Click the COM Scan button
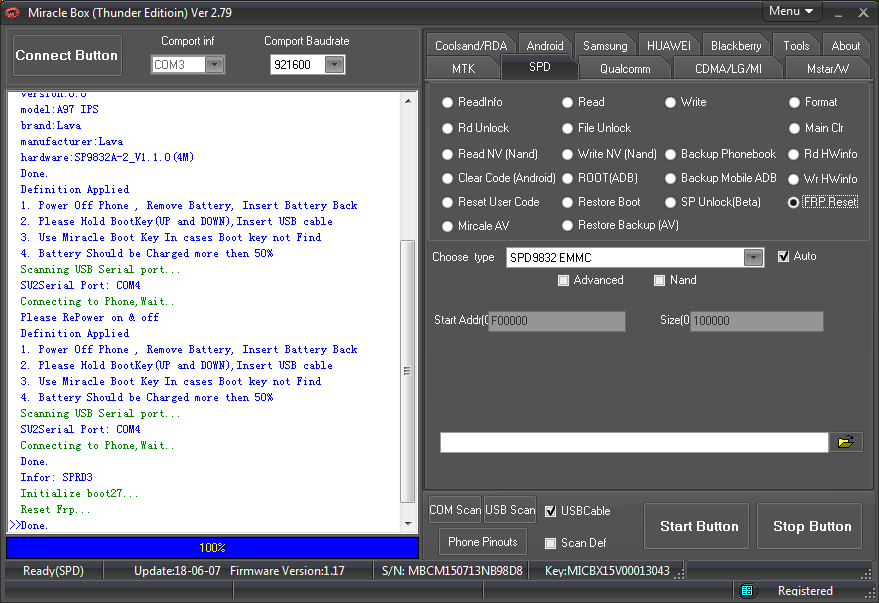879x603 pixels. point(455,510)
